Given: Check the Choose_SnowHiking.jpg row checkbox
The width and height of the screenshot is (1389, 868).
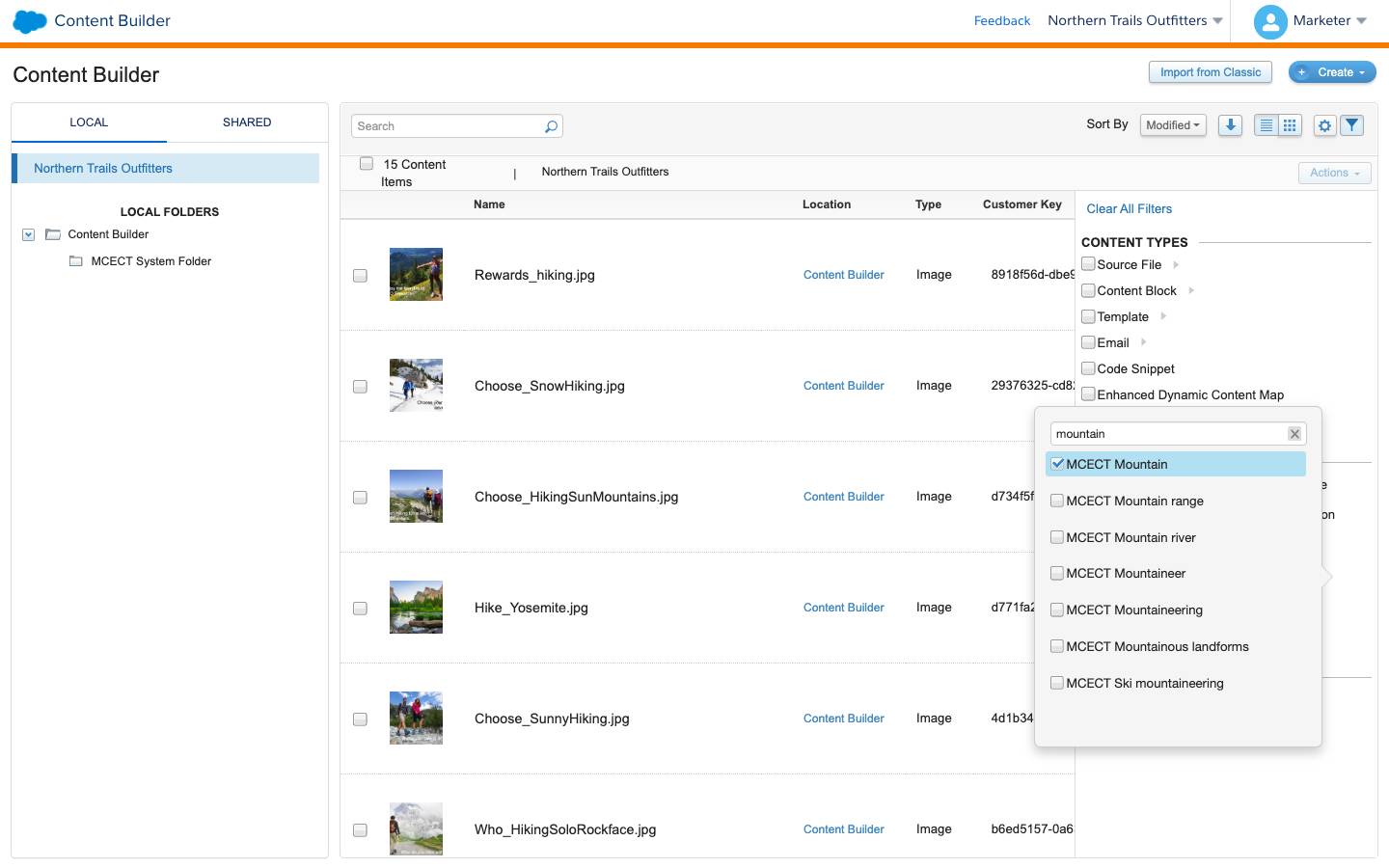Looking at the screenshot, I should click(360, 387).
